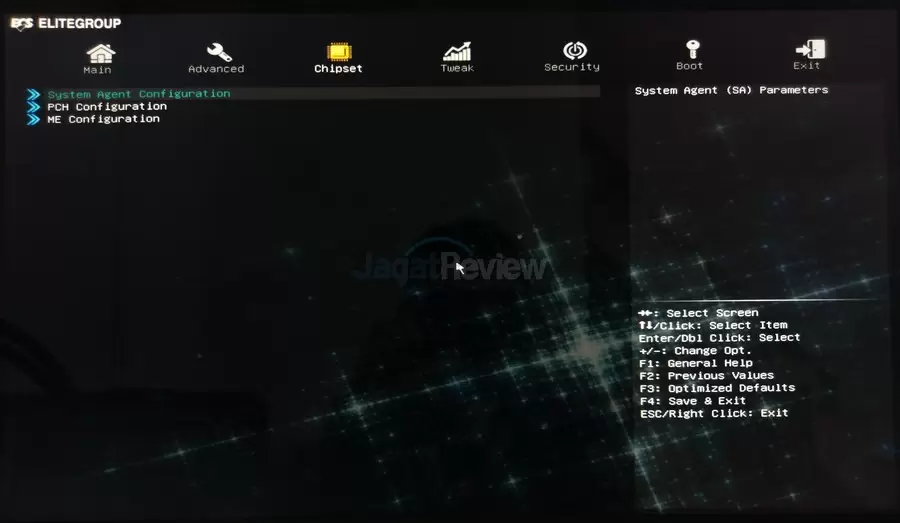Select the wrench icon for Advanced

[217, 51]
